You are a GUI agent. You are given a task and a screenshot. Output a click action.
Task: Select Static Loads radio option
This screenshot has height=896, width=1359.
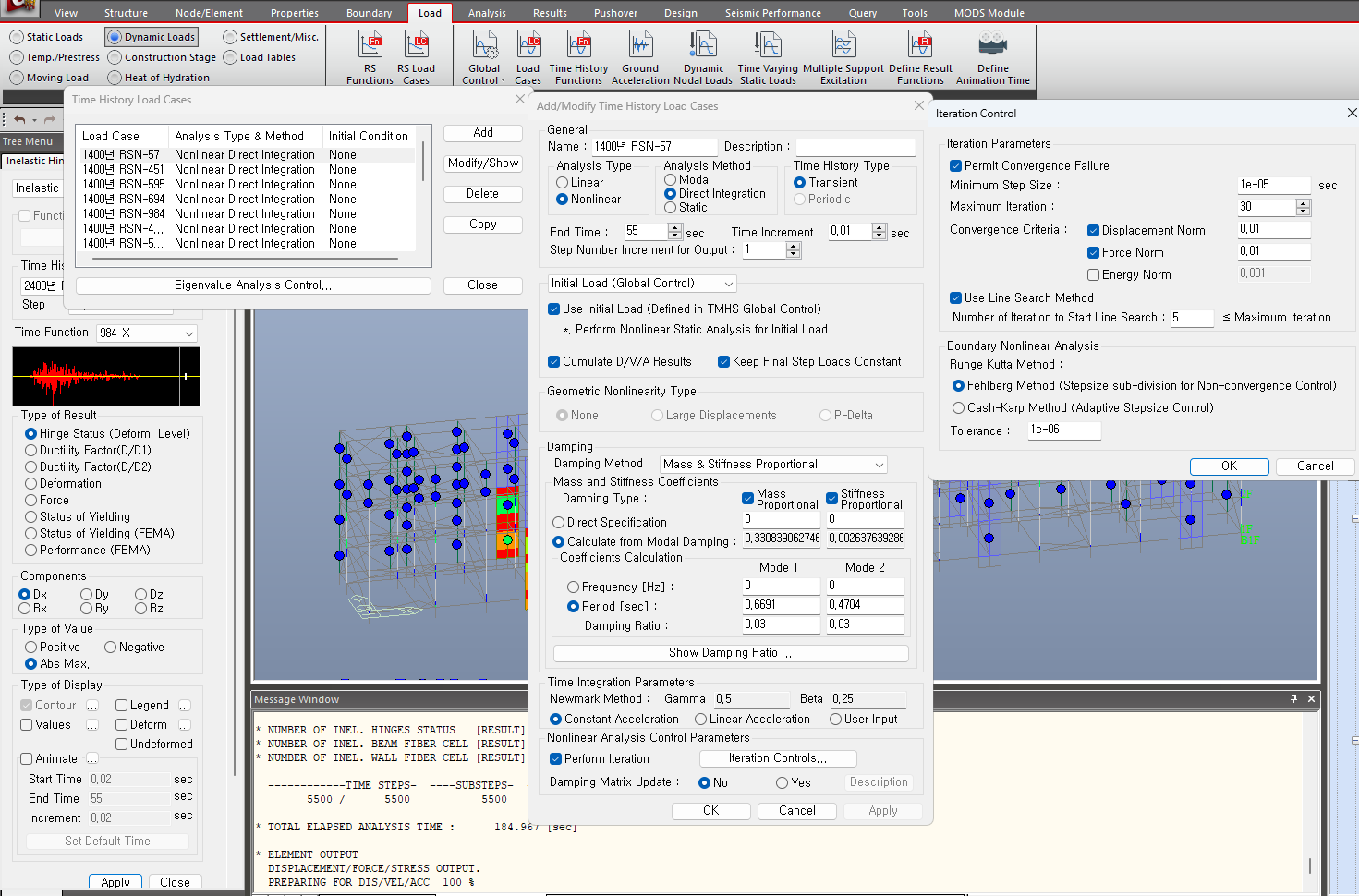click(17, 37)
